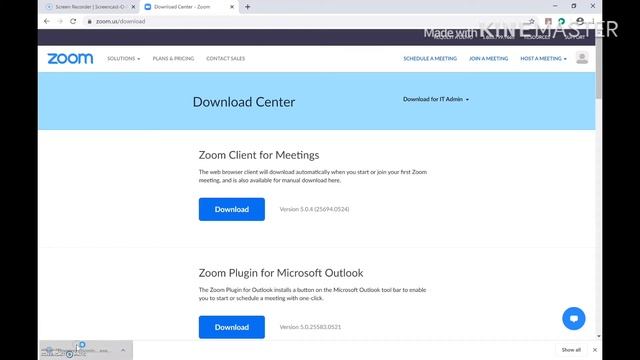
Task: Open the Download for IT Admin dropdown
Action: [x=436, y=99]
